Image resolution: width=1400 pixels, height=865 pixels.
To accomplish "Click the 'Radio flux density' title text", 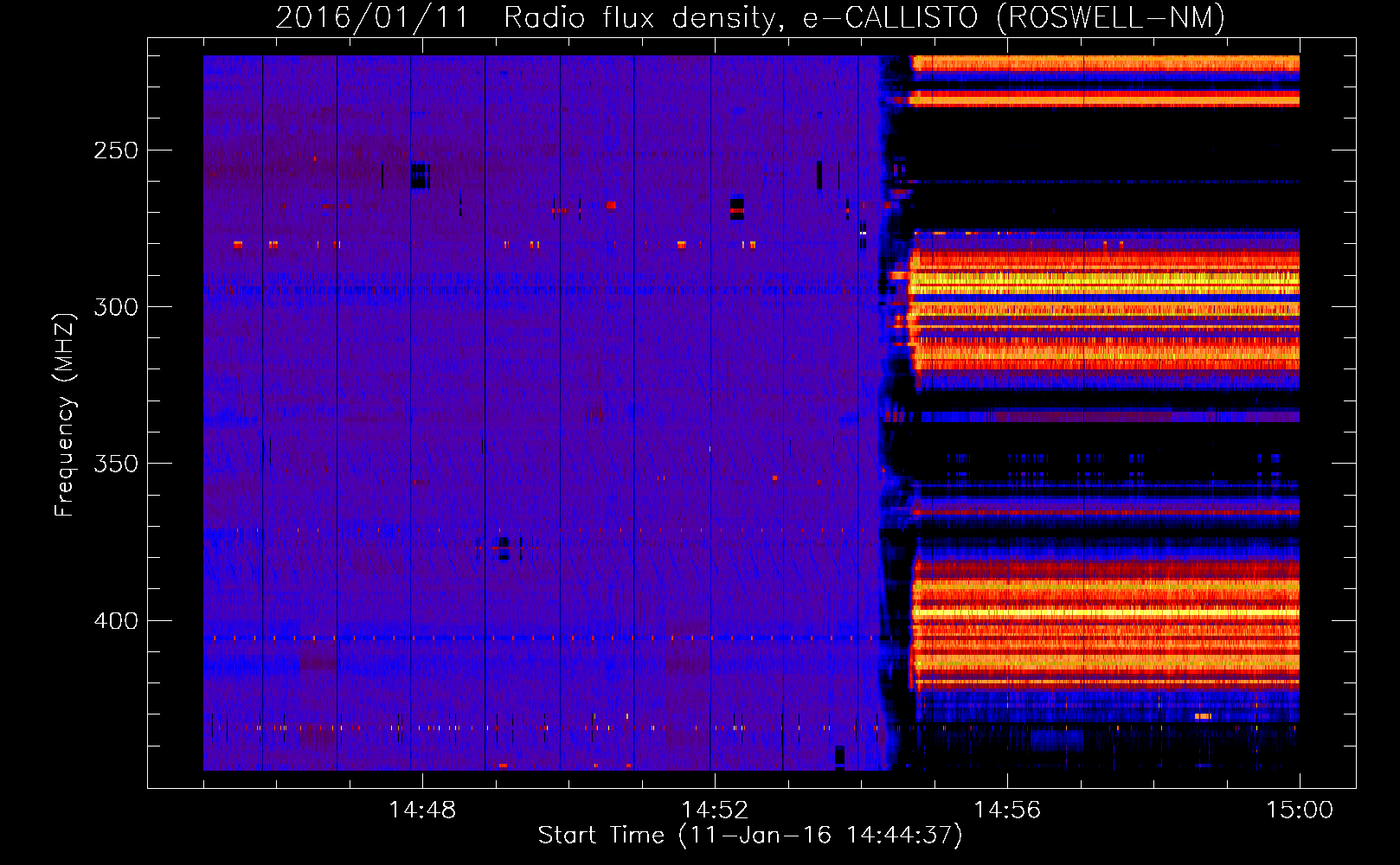I will (x=644, y=18).
